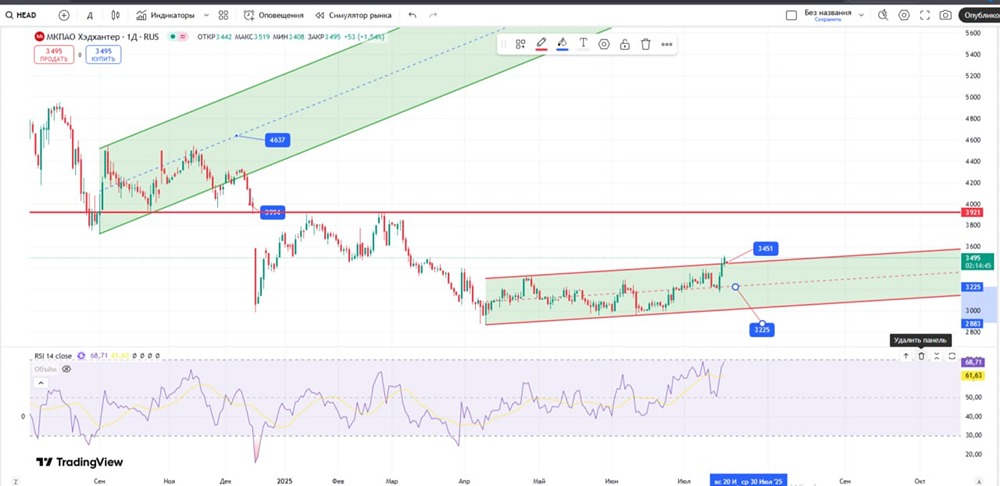
Task: Click the undo arrow in top toolbar
Action: pos(413,15)
